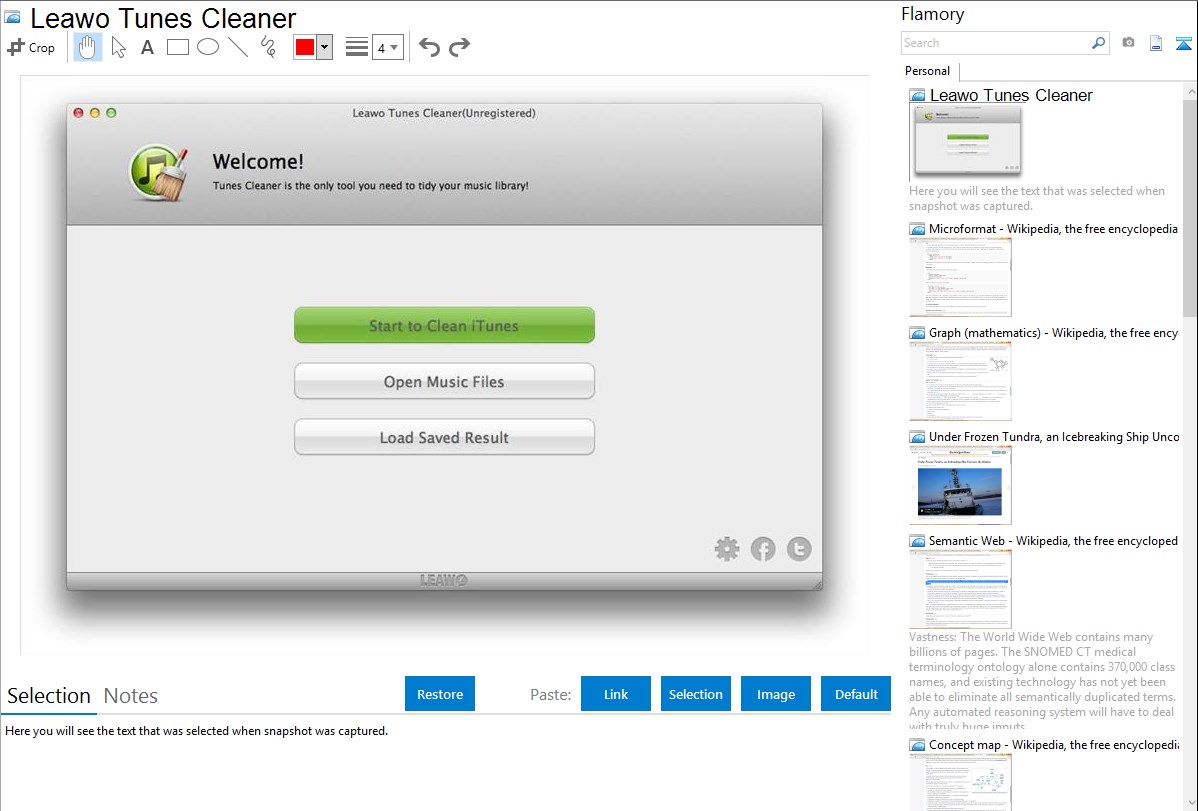Click the Start to Clean iTunes button

click(444, 326)
